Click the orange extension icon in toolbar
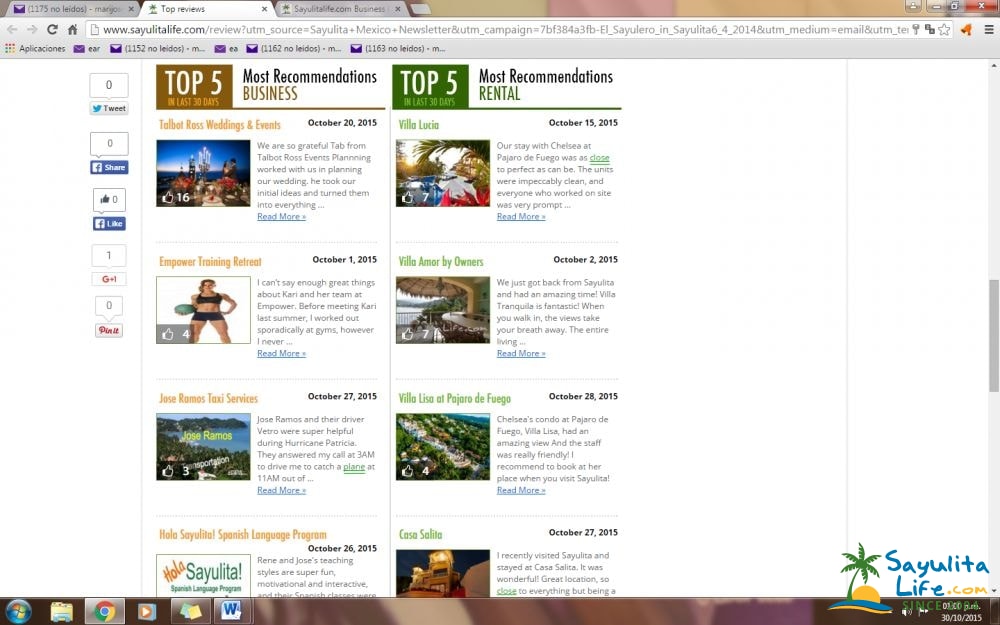The width and height of the screenshot is (1000, 625). pos(966,29)
